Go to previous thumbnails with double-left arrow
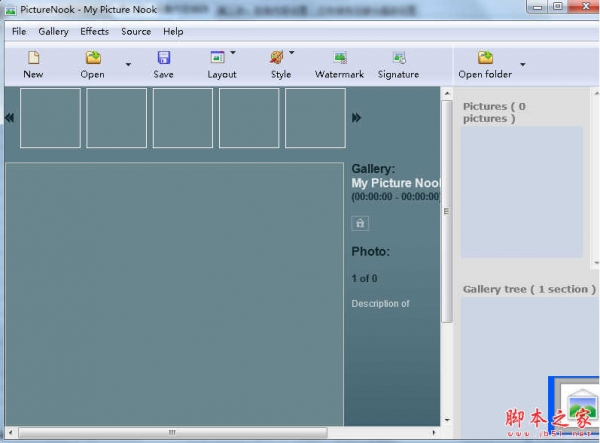This screenshot has width=600, height=443. (x=10, y=117)
